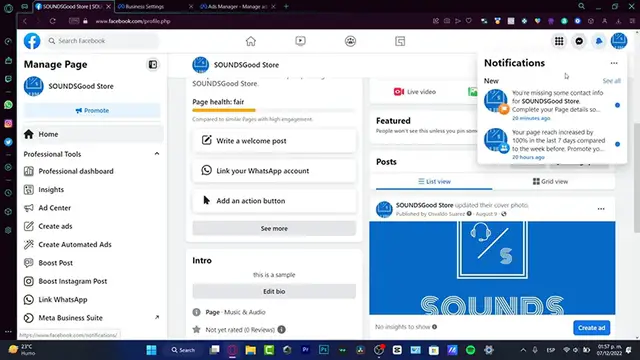Select the List view tab
Screen dimensions: 640x360
(x=434, y=182)
